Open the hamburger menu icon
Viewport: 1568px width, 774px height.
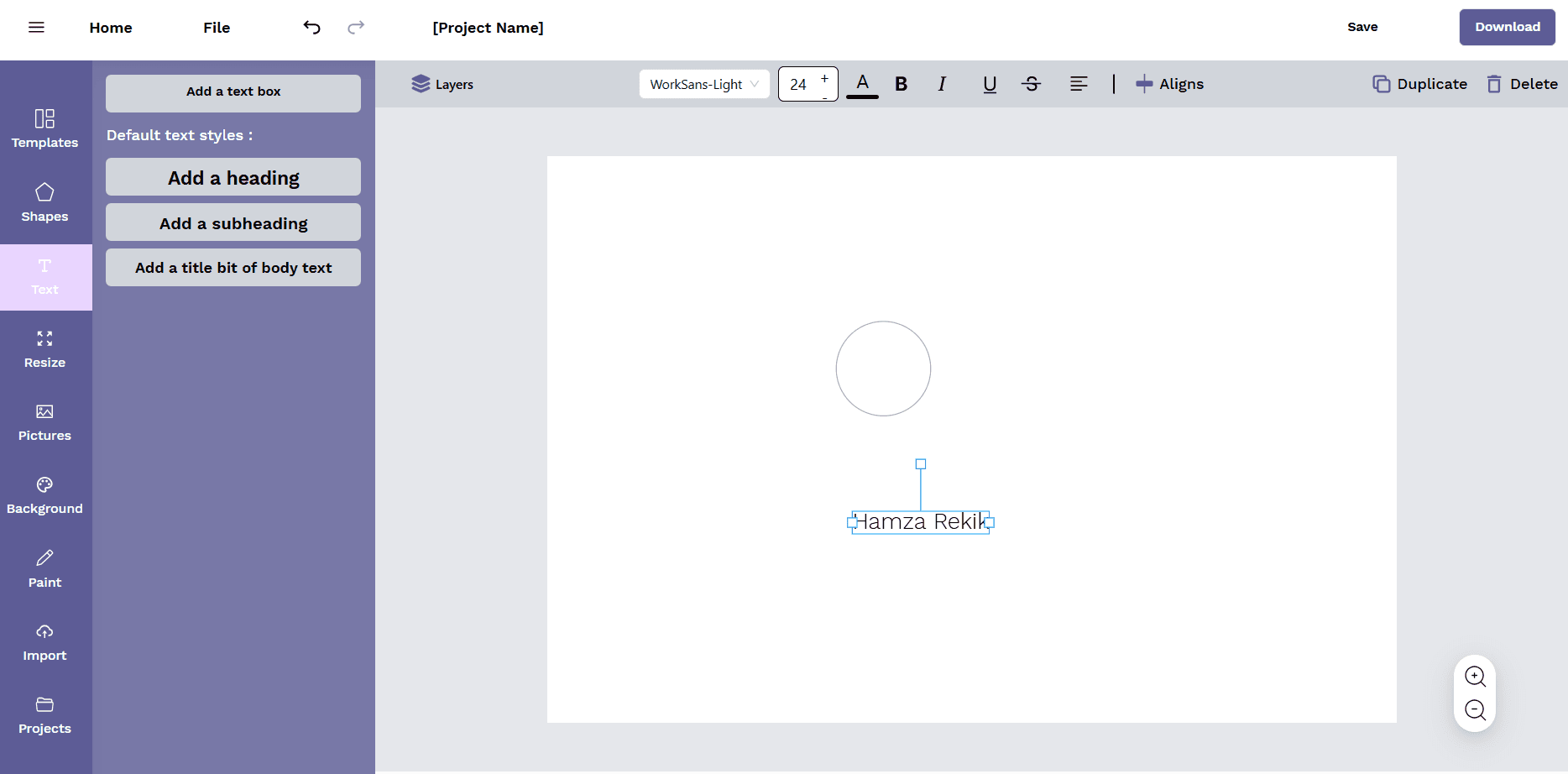[x=36, y=28]
